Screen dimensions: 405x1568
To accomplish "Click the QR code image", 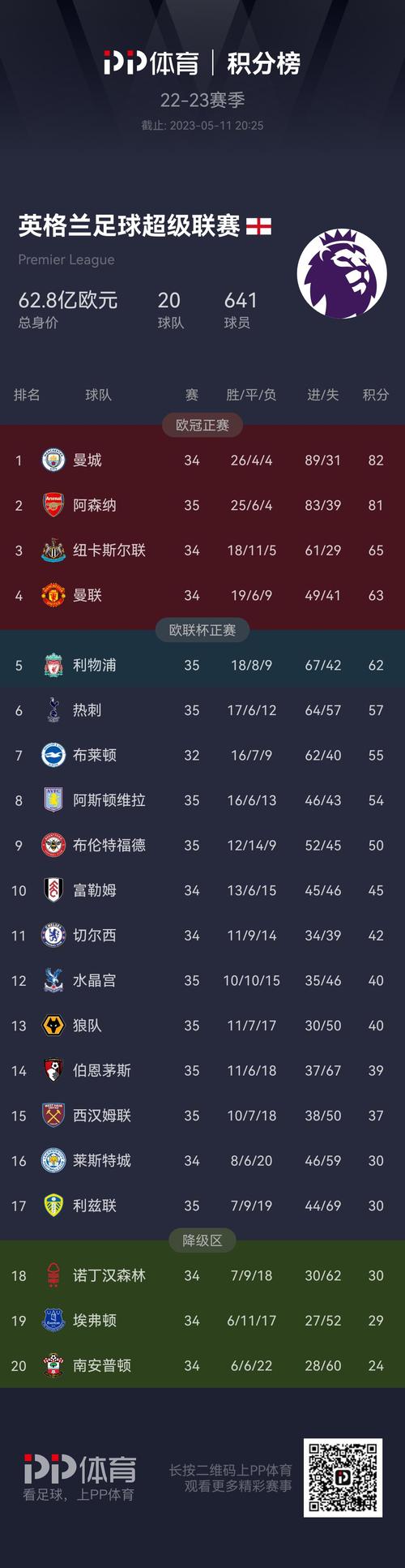I will (x=343, y=1478).
